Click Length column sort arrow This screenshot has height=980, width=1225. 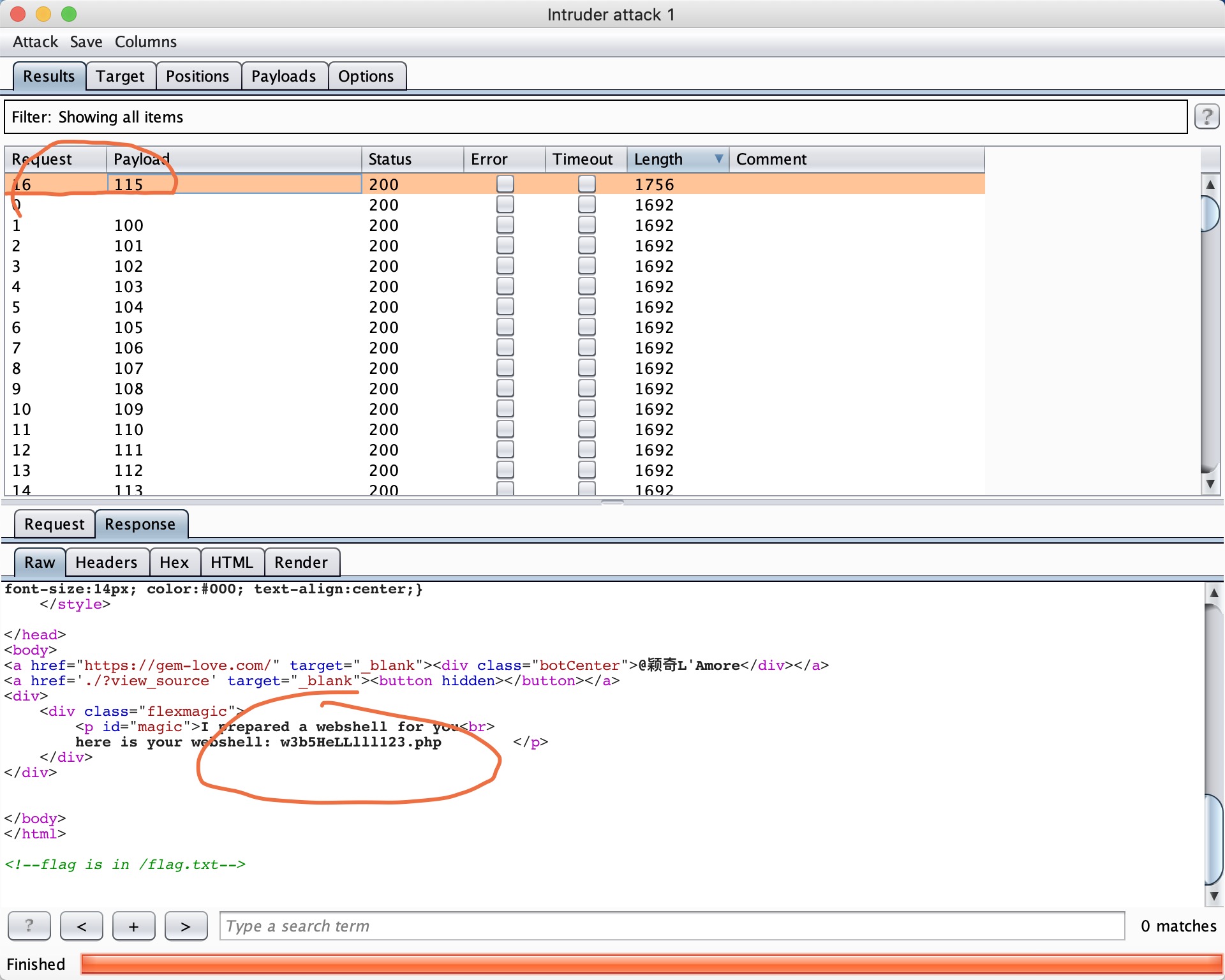point(718,159)
